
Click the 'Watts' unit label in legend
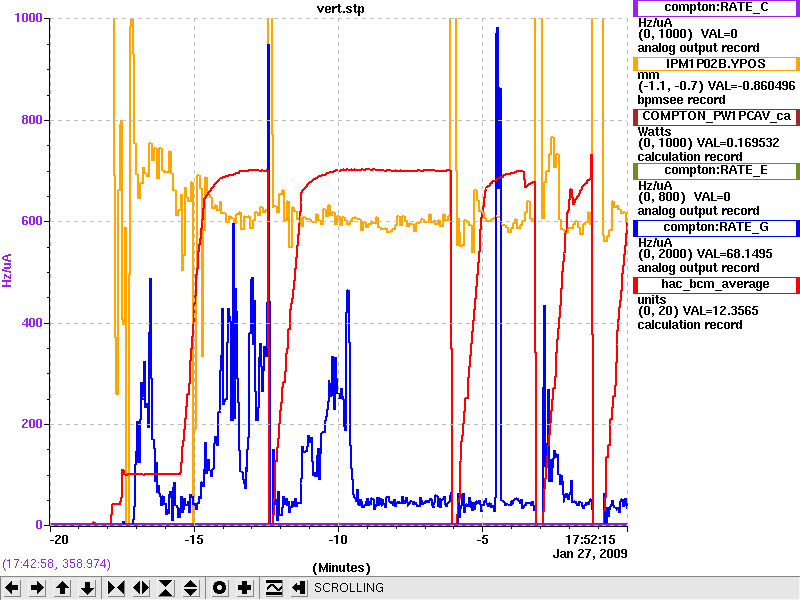click(655, 132)
